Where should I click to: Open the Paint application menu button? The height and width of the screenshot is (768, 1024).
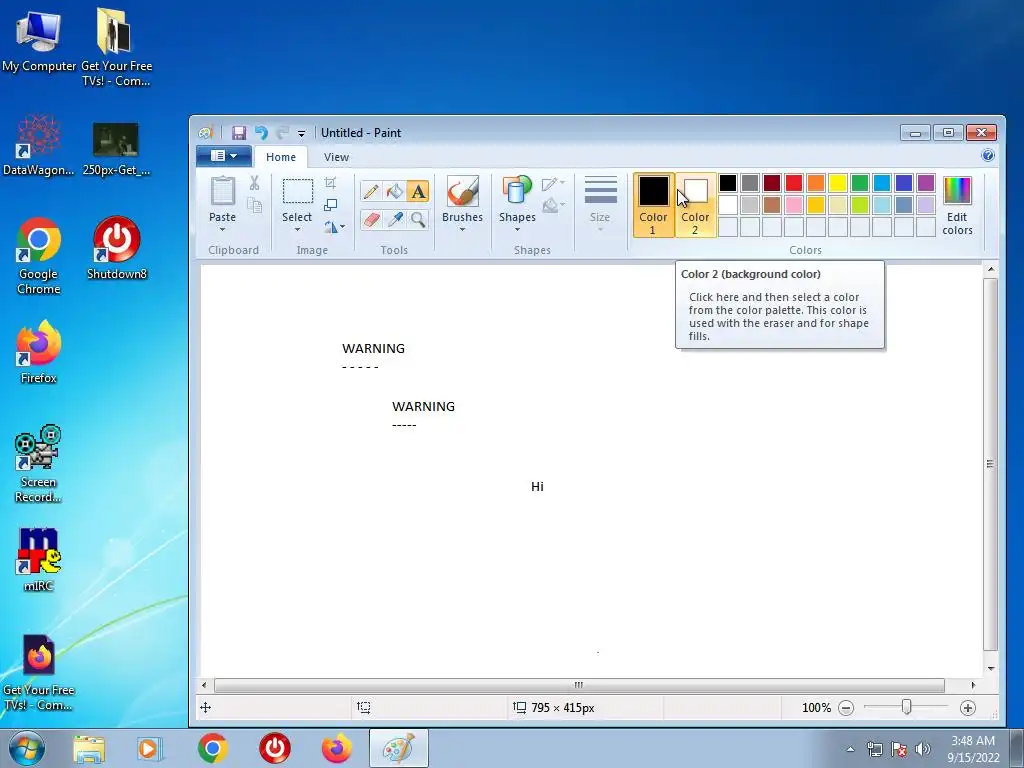pos(223,155)
